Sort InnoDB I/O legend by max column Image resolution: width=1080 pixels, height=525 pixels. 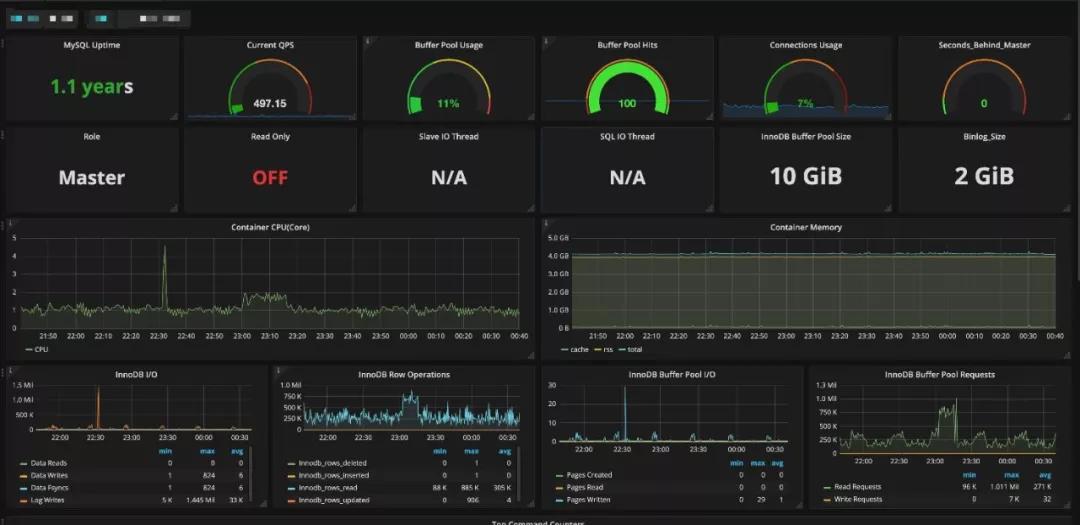pyautogui.click(x=207, y=452)
